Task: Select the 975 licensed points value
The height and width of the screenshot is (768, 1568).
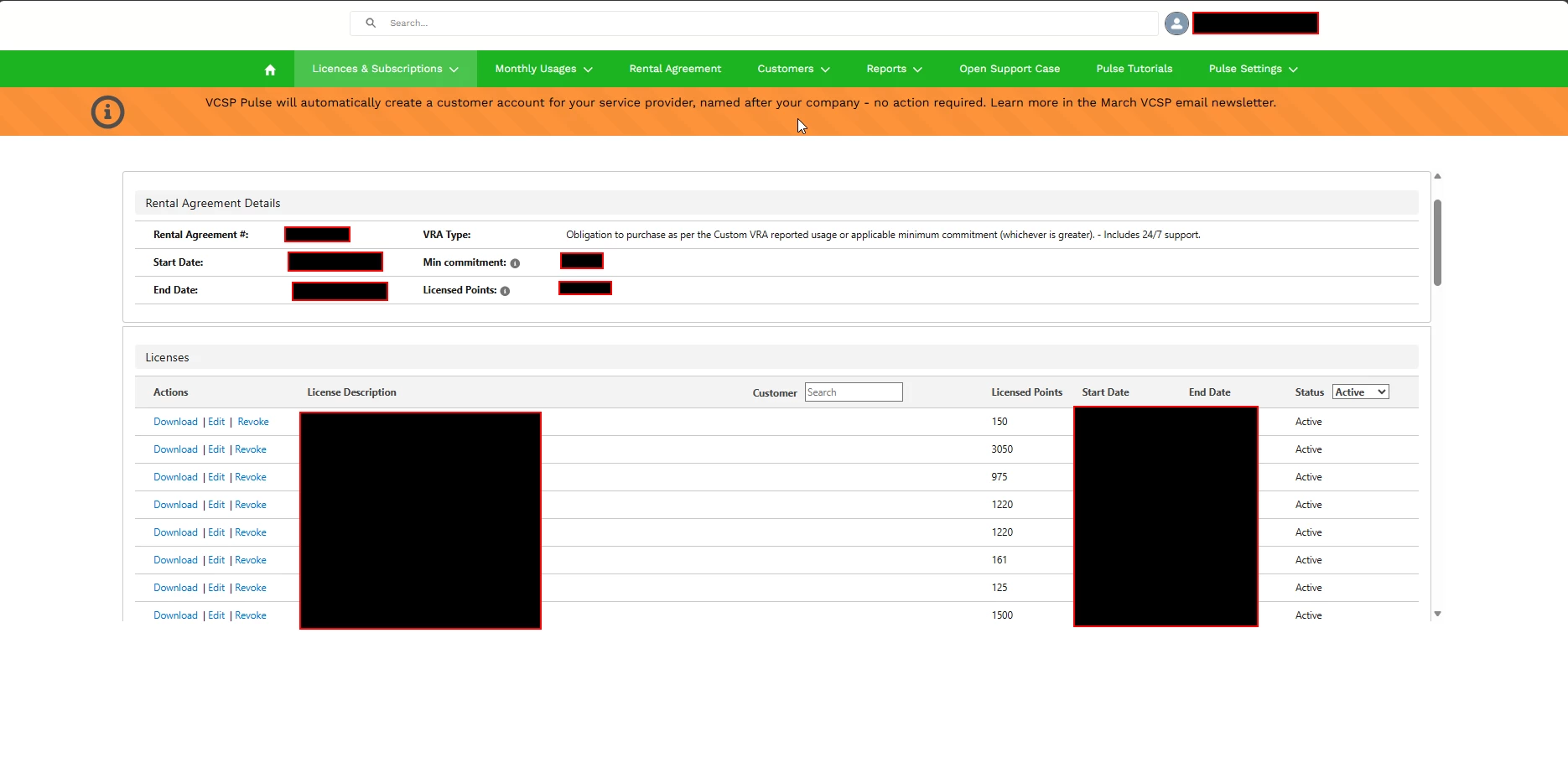Action: [x=999, y=477]
